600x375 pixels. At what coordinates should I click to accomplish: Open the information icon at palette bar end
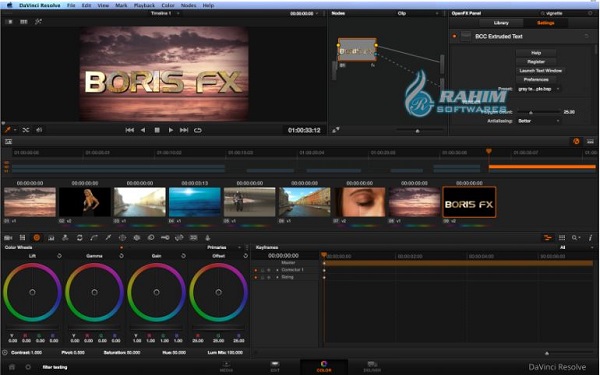click(x=590, y=238)
